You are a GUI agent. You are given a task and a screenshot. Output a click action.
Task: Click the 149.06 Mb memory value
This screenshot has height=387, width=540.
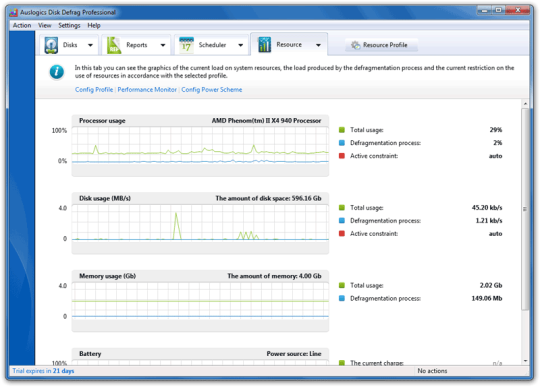[487, 298]
